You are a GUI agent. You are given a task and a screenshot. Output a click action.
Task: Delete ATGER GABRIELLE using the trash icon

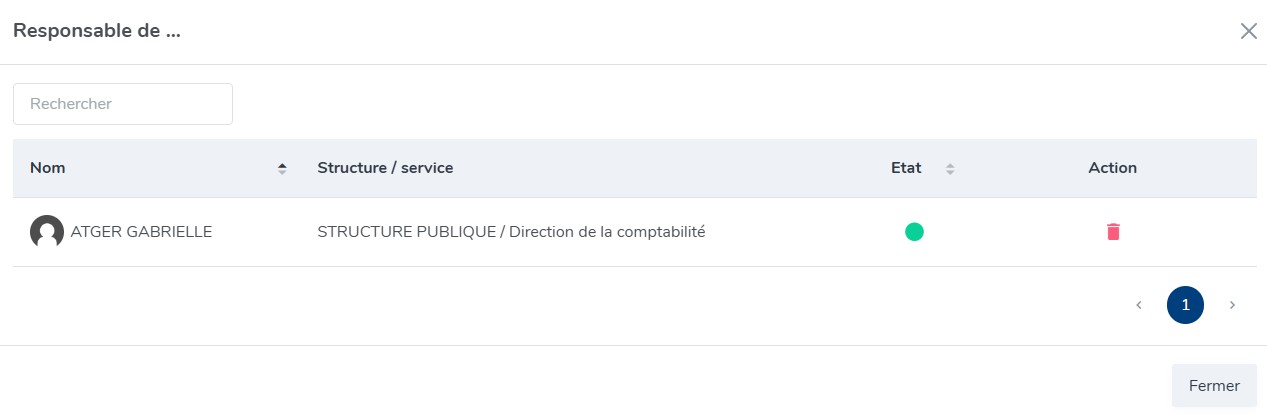pyautogui.click(x=1113, y=232)
